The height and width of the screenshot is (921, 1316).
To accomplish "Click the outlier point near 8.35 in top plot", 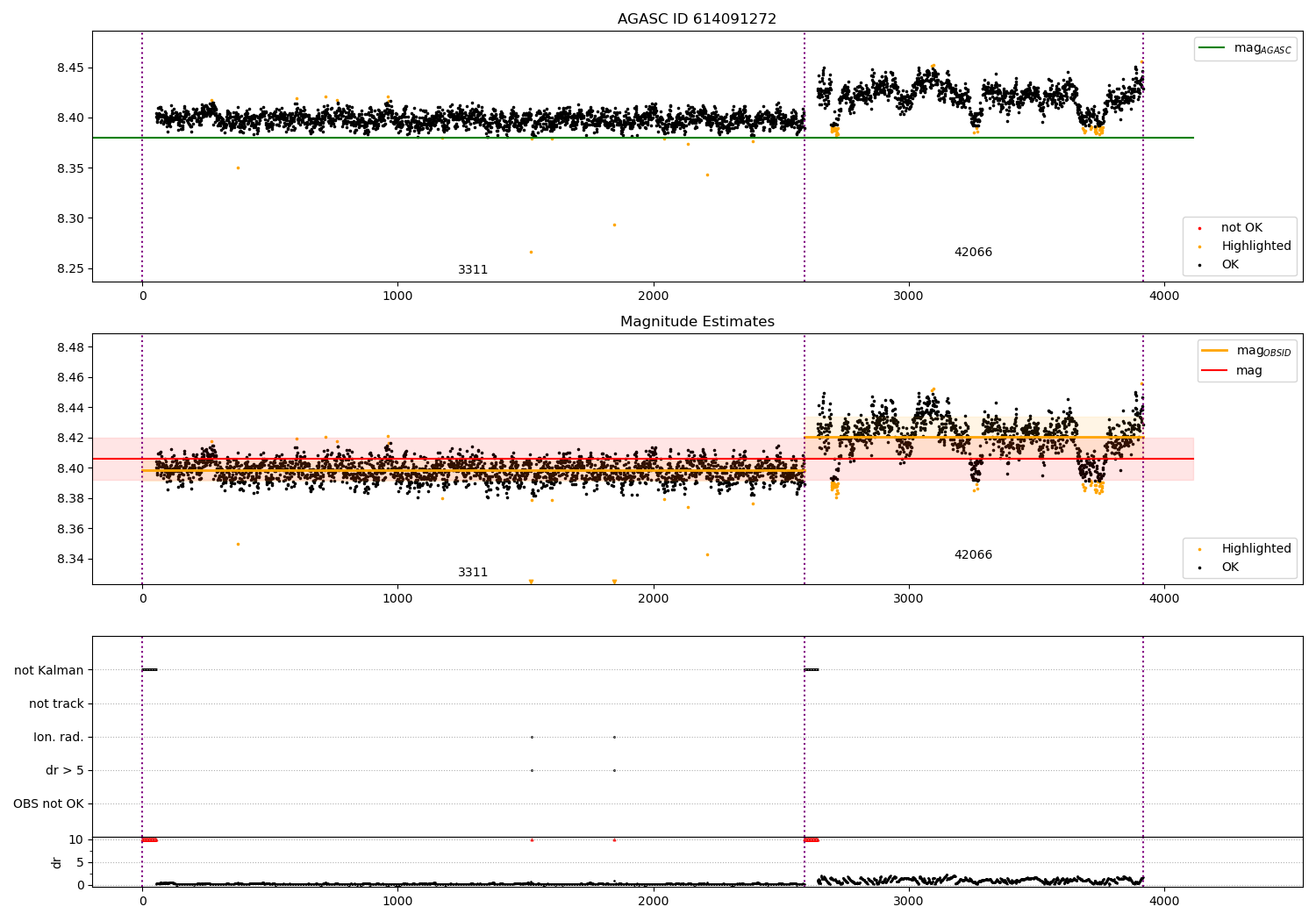I will coord(238,168).
